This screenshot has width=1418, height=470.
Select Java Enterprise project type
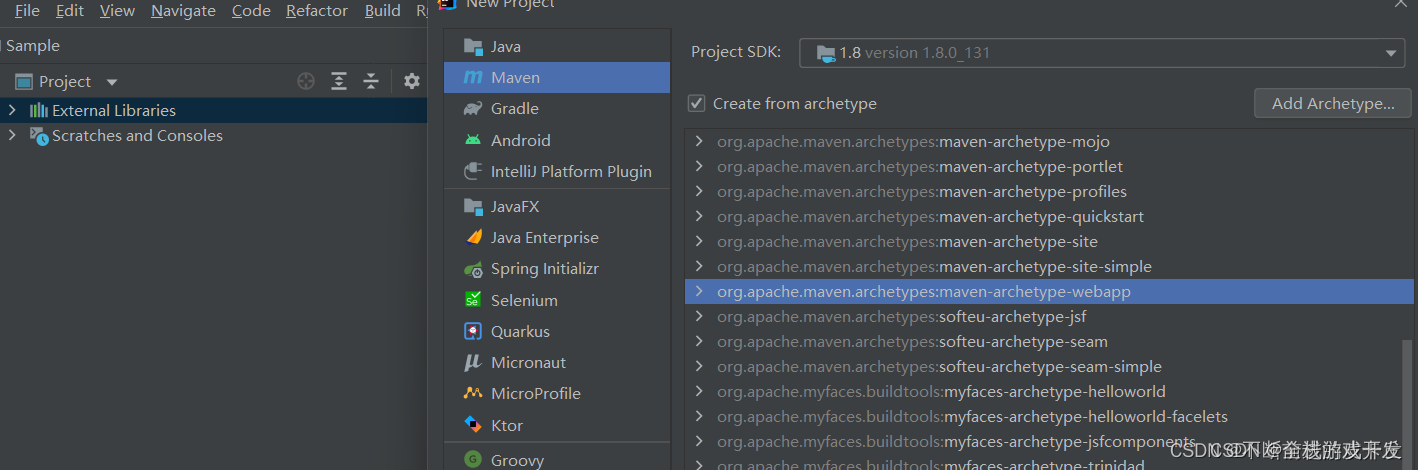[x=557, y=237]
